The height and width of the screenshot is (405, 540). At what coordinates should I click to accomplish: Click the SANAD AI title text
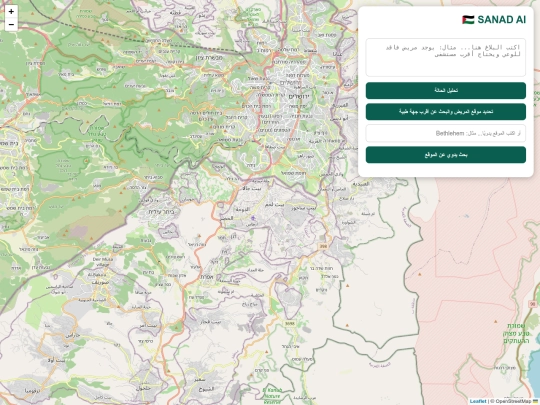(501, 20)
